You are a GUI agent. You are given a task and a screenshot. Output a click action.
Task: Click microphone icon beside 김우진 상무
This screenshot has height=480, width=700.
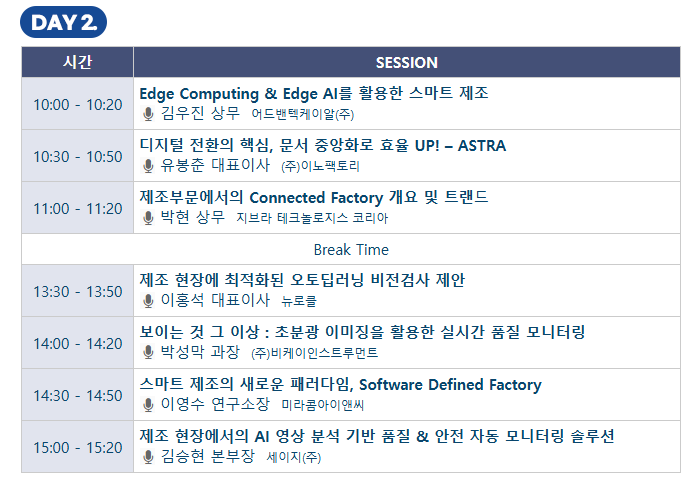pos(148,114)
